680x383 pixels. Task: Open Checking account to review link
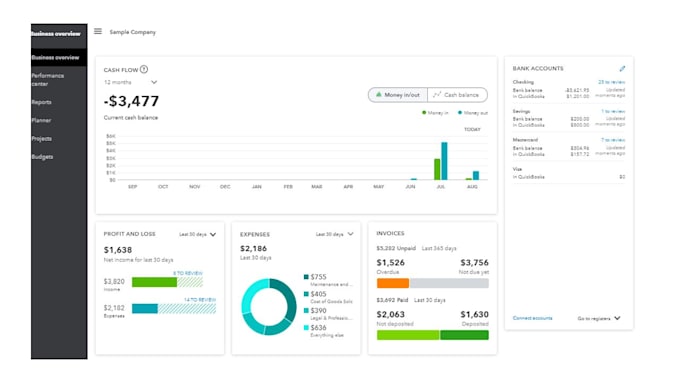pyautogui.click(x=611, y=82)
